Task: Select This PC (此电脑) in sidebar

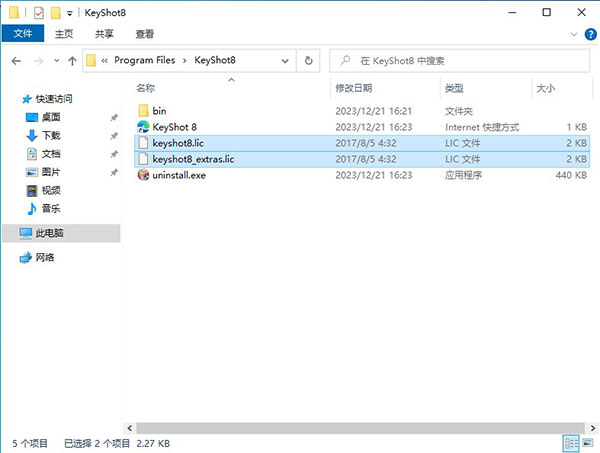Action: tap(61, 233)
